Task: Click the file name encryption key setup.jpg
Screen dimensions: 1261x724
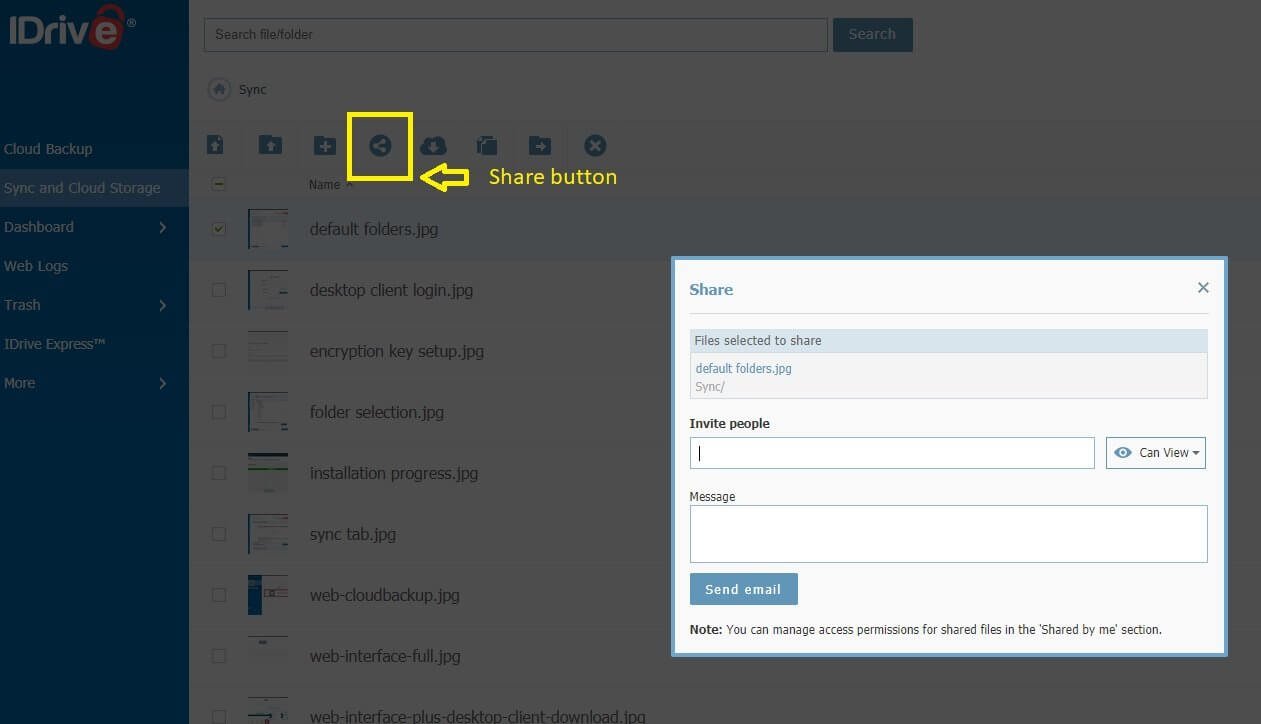Action: tap(397, 351)
